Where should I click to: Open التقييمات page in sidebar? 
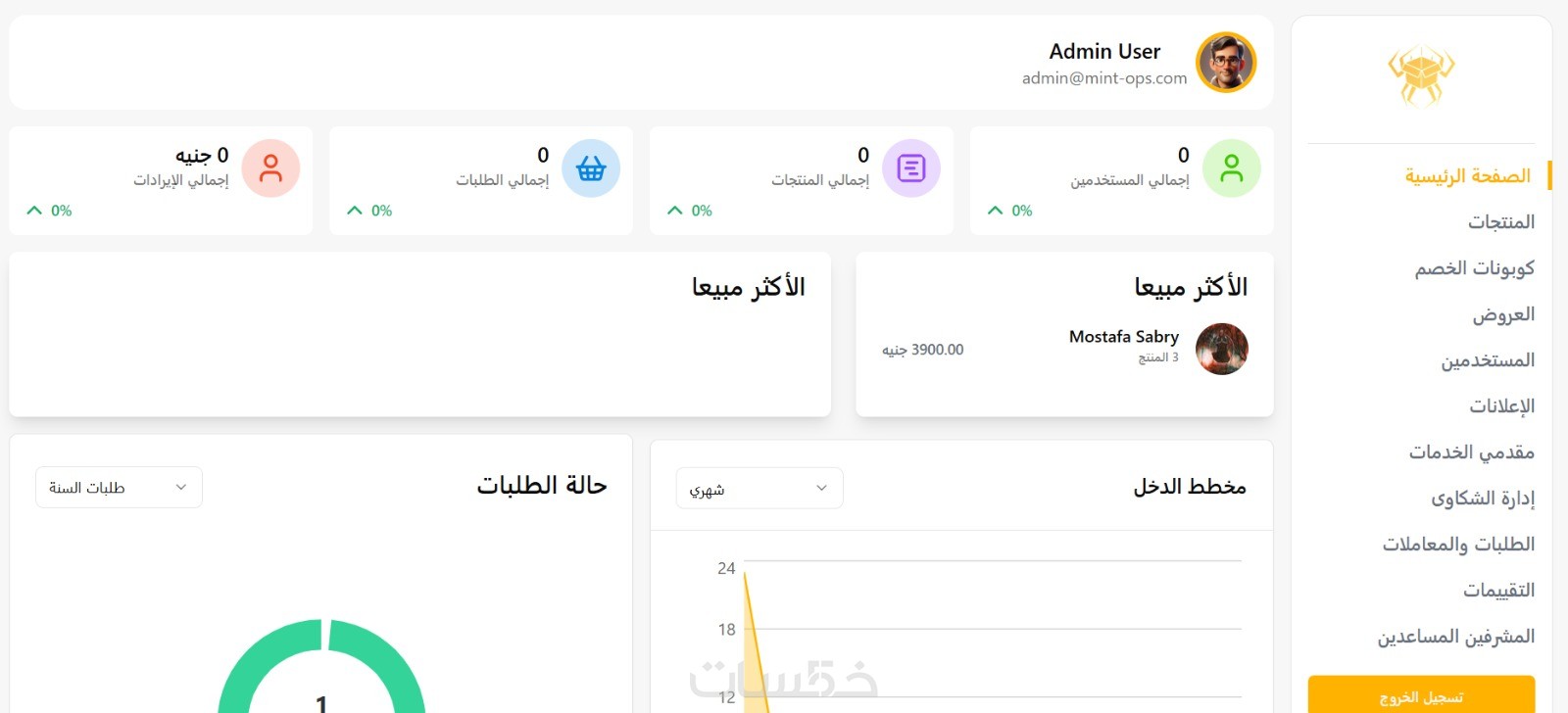coord(1498,590)
